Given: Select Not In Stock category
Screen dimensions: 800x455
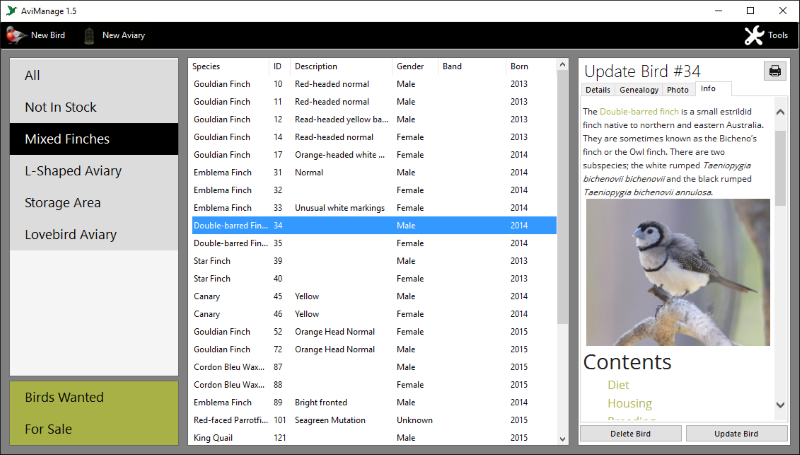Looking at the screenshot, I should point(94,107).
